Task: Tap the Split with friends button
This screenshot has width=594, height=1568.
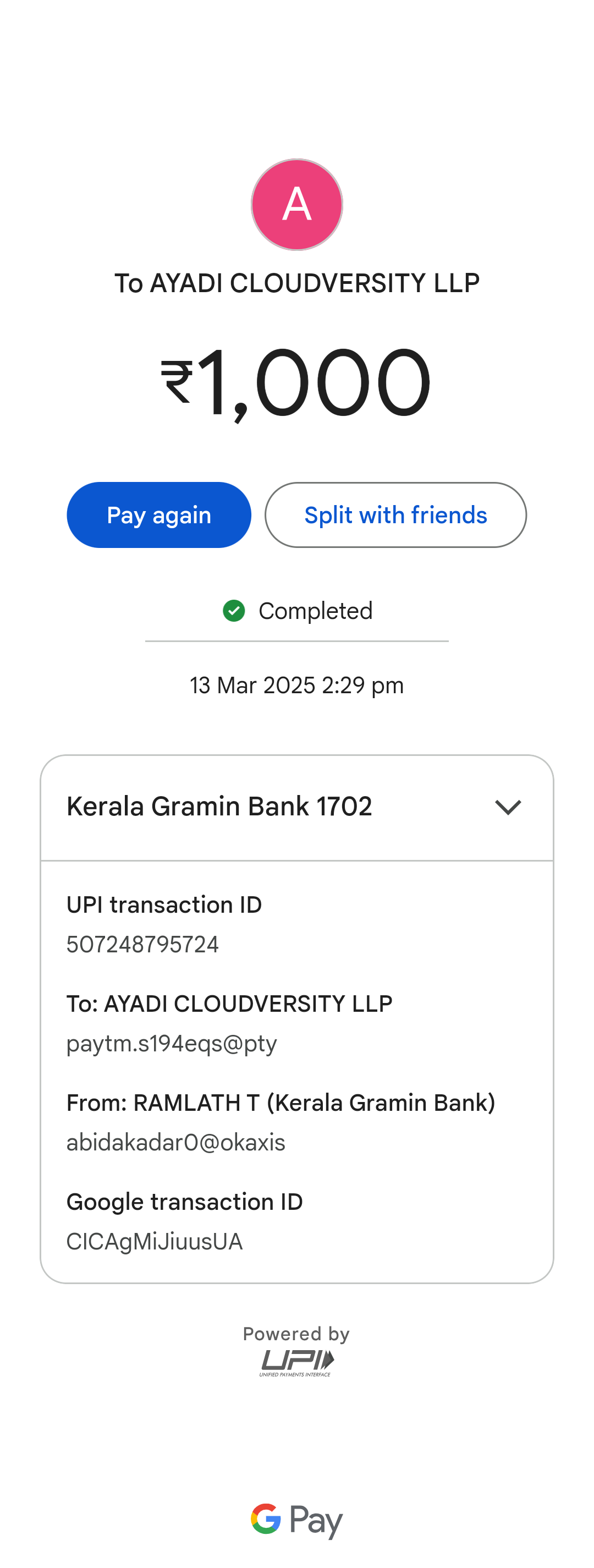Action: [x=395, y=515]
